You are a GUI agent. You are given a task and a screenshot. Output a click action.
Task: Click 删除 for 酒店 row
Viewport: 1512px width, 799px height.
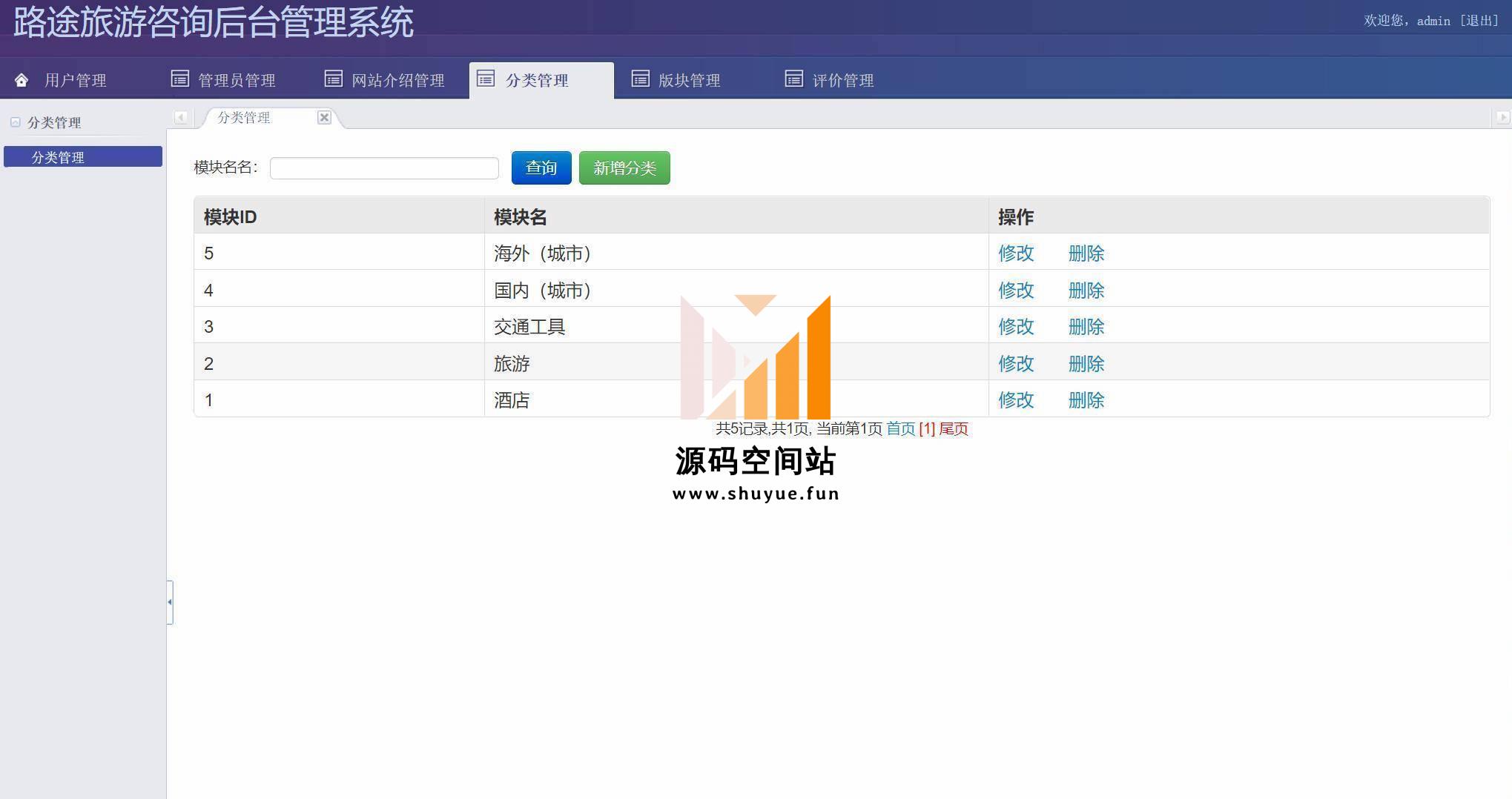(x=1086, y=400)
